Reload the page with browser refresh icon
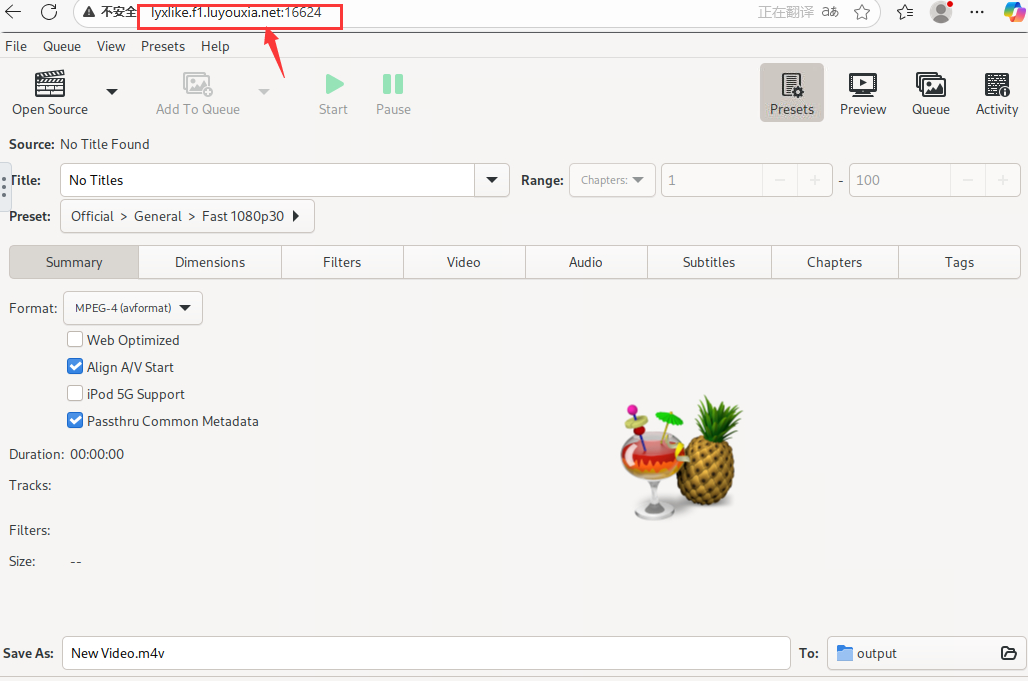Screen dimensions: 1028x681 pyautogui.click(x=49, y=12)
